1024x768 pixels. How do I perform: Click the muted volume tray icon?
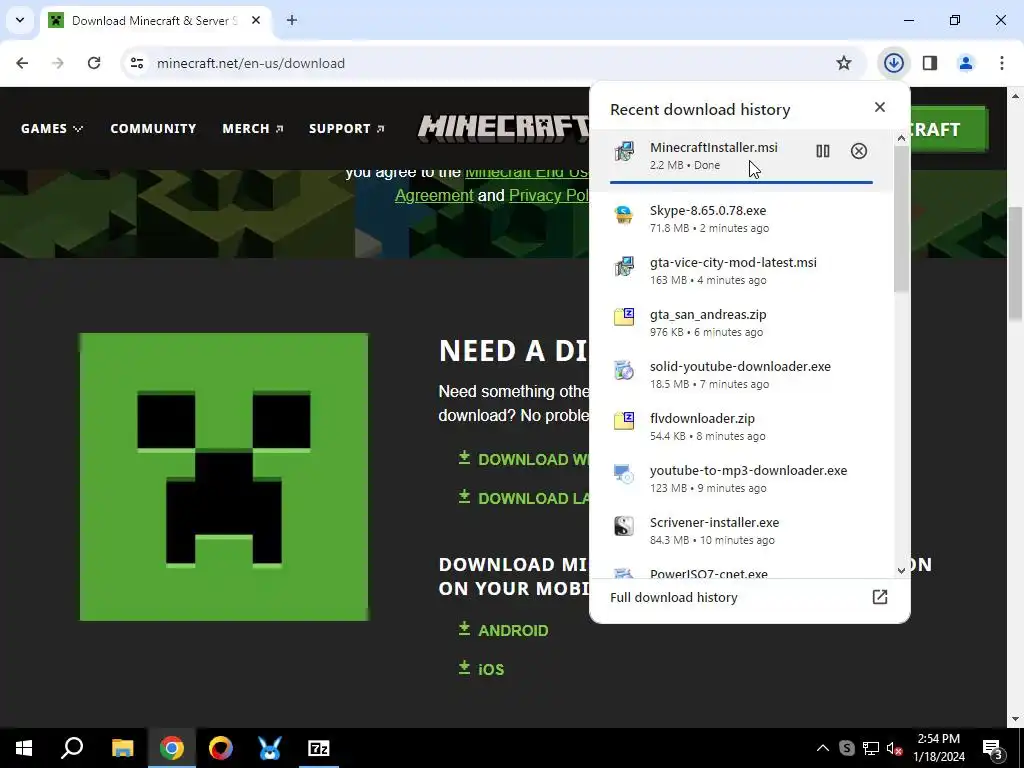[x=894, y=748]
